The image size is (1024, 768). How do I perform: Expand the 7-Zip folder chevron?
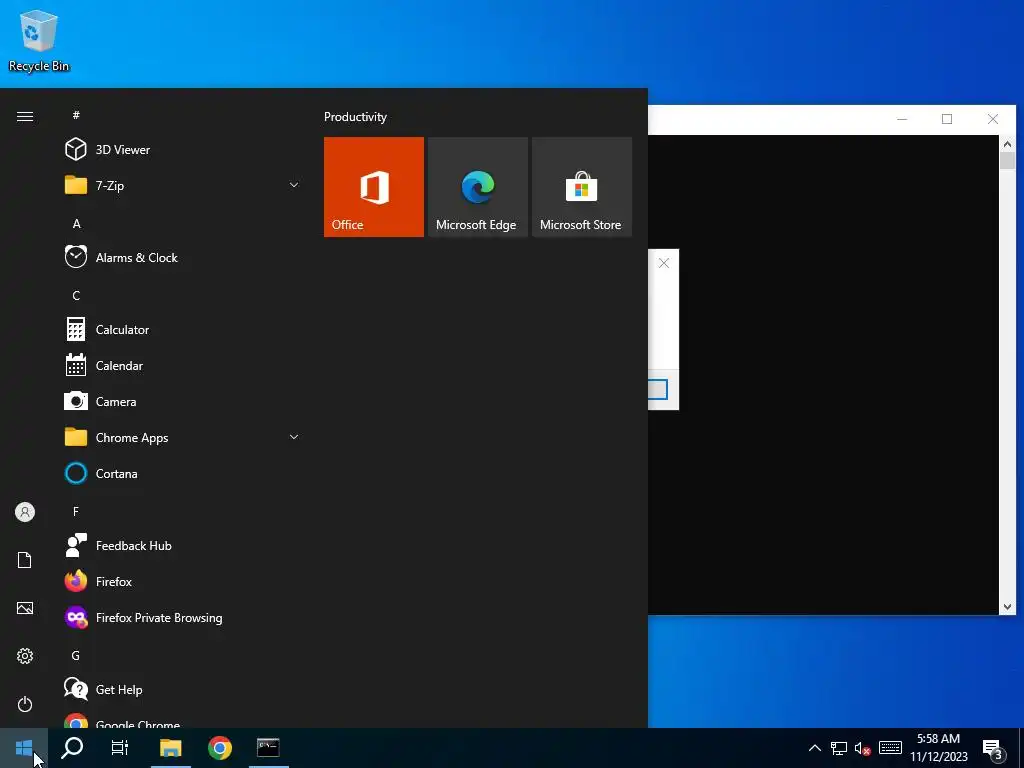click(x=294, y=185)
